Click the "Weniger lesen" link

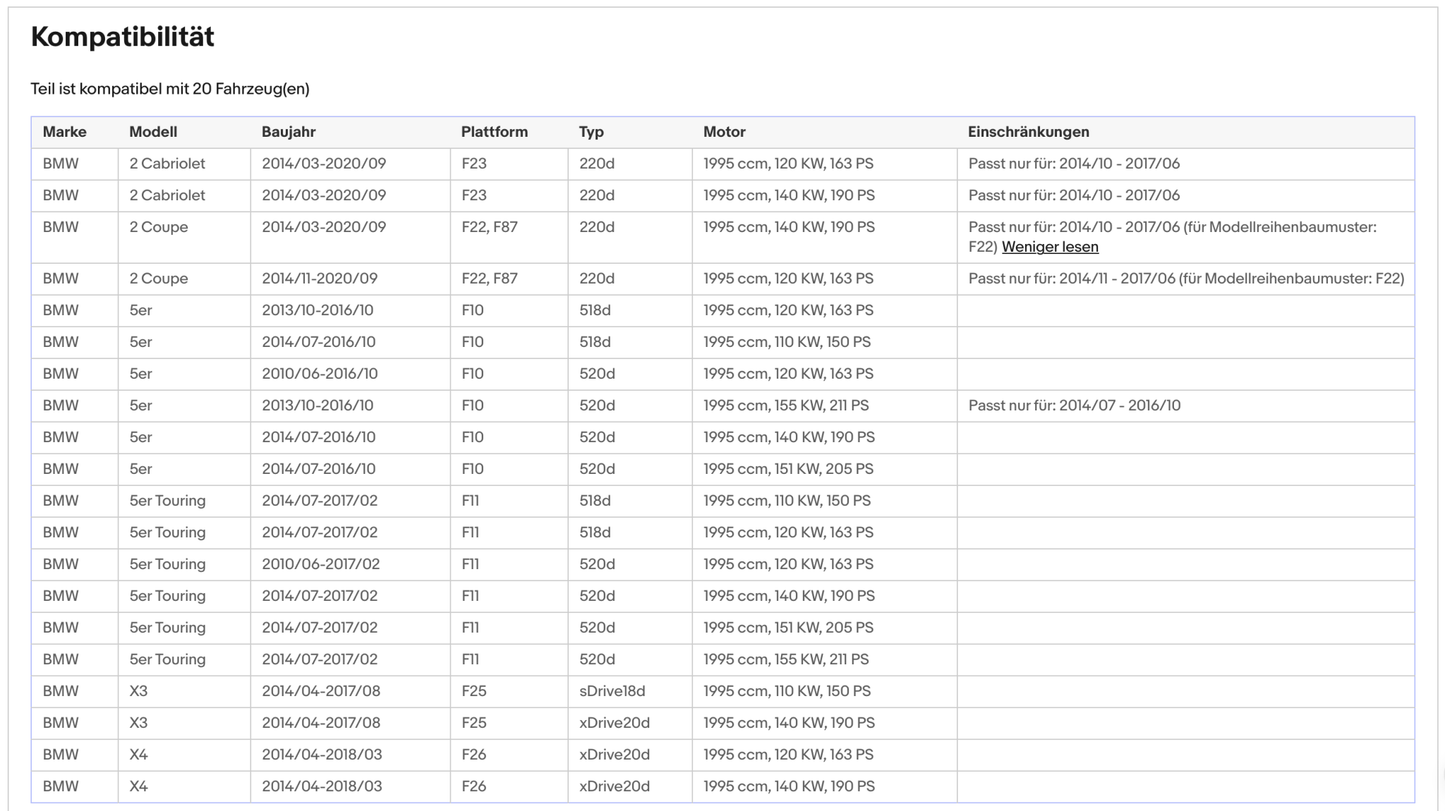click(x=1049, y=247)
